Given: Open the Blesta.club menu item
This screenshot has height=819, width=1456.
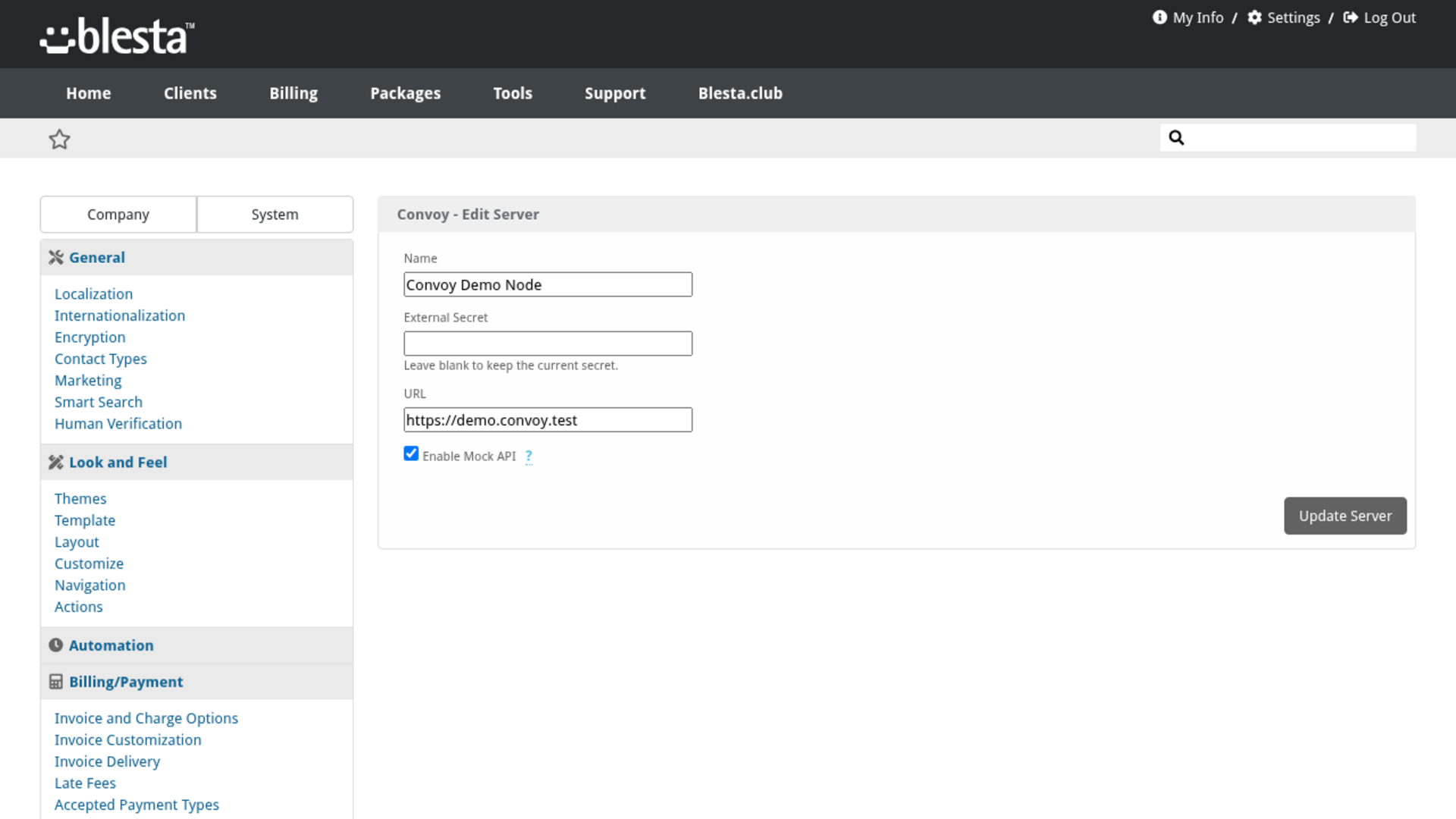Looking at the screenshot, I should point(740,93).
